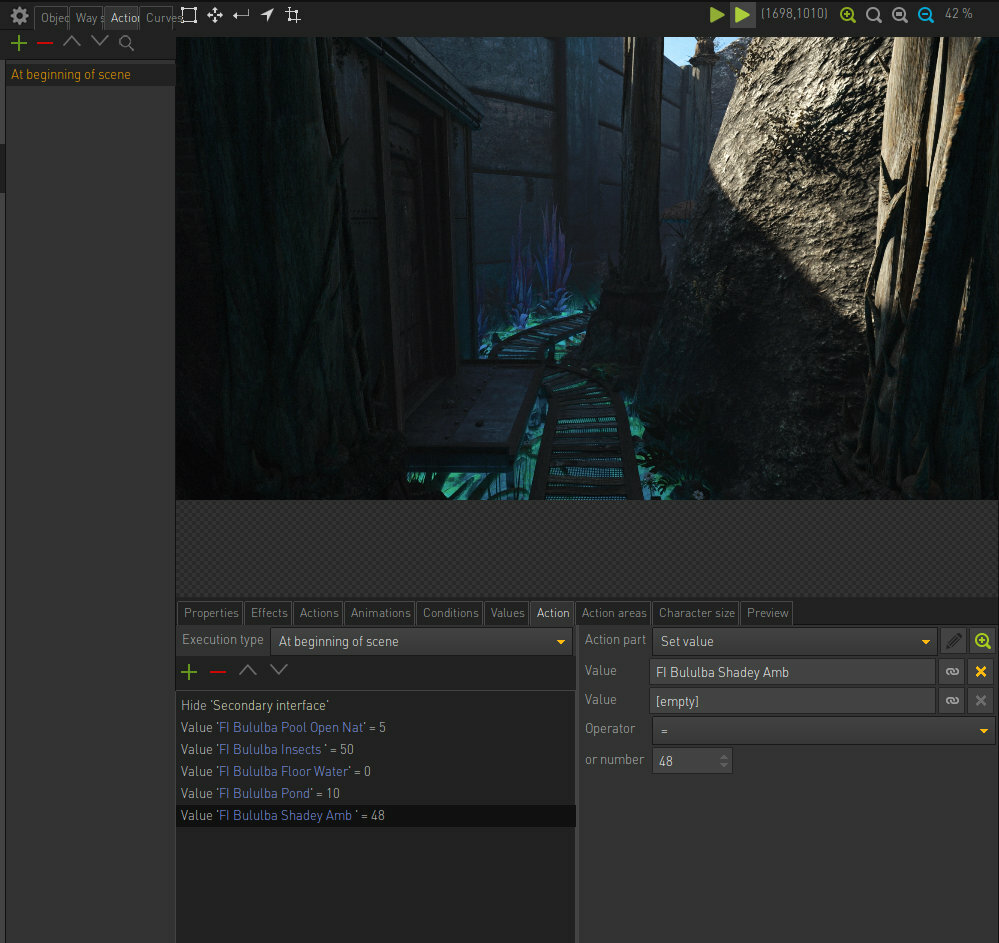This screenshot has width=999, height=943.
Task: Click link icon for Fl Bululba Shadey Amb
Action: pyautogui.click(x=952, y=672)
